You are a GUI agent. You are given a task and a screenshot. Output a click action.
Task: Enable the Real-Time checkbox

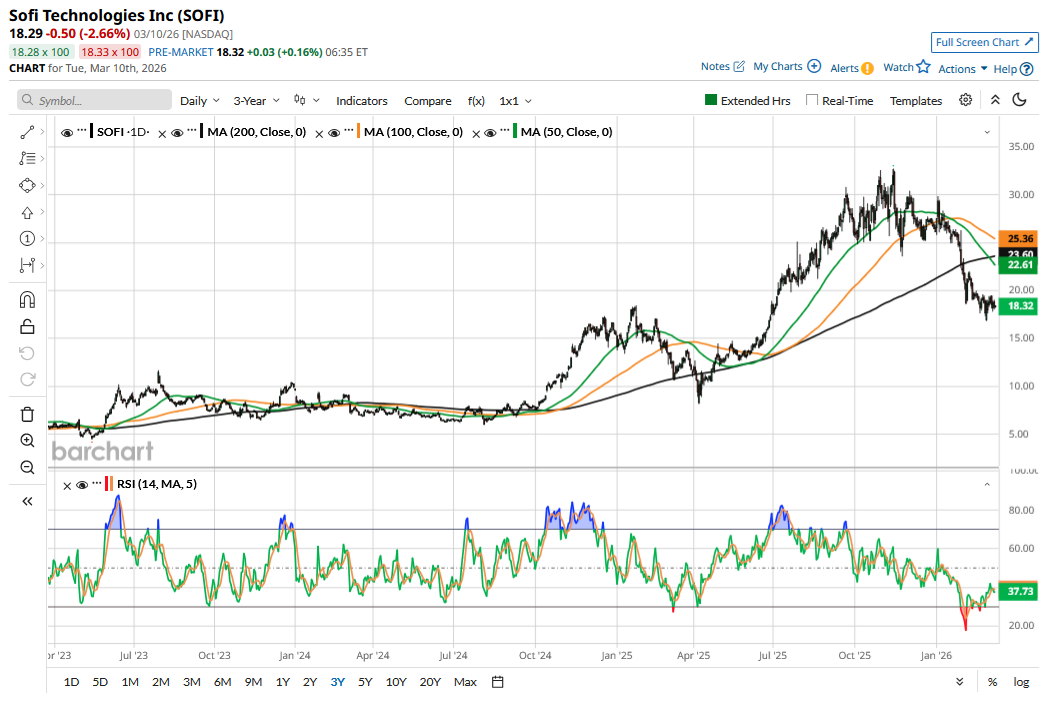(812, 101)
